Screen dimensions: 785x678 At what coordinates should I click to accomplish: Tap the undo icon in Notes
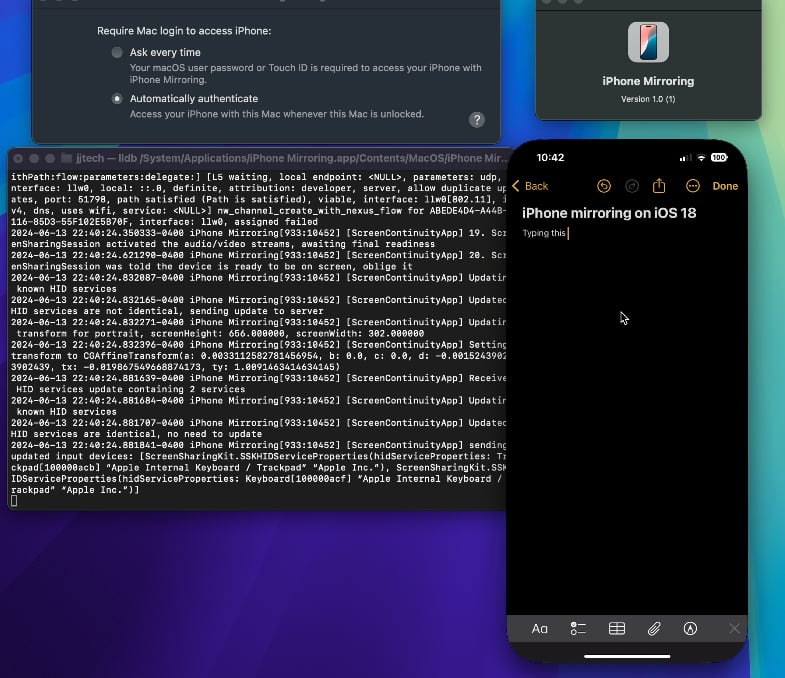click(x=603, y=186)
